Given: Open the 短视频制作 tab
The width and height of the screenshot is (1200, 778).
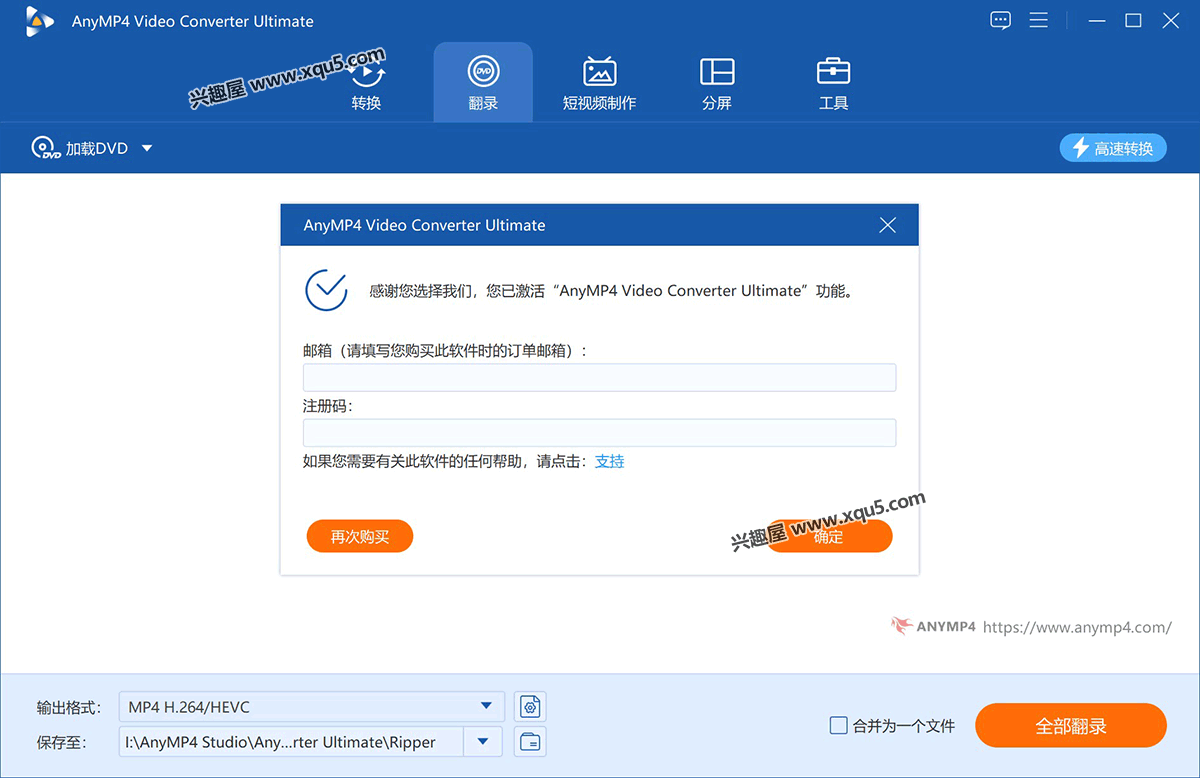Looking at the screenshot, I should [599, 84].
